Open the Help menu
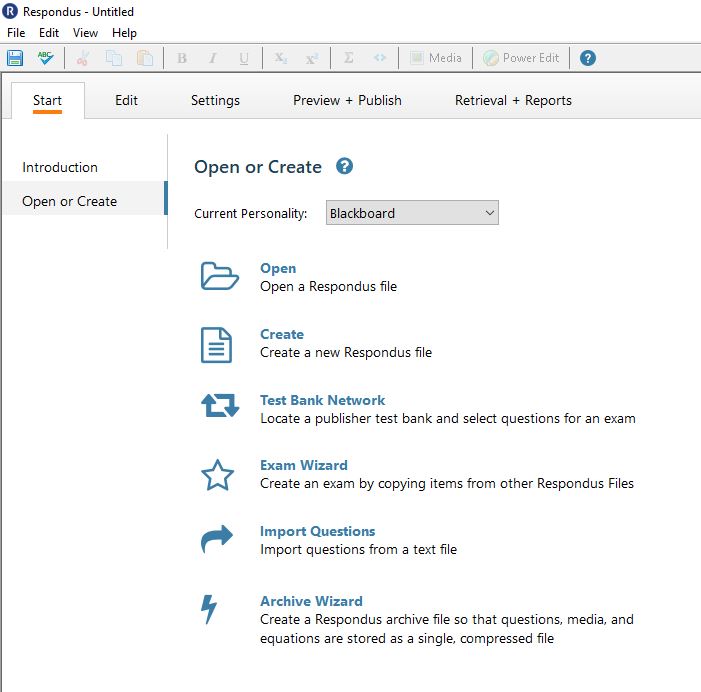 [x=124, y=33]
